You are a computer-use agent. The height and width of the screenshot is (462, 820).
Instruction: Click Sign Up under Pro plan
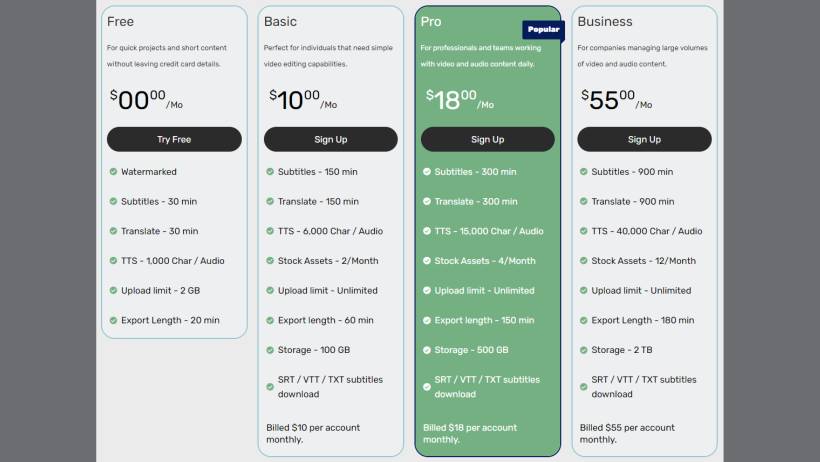[487, 139]
